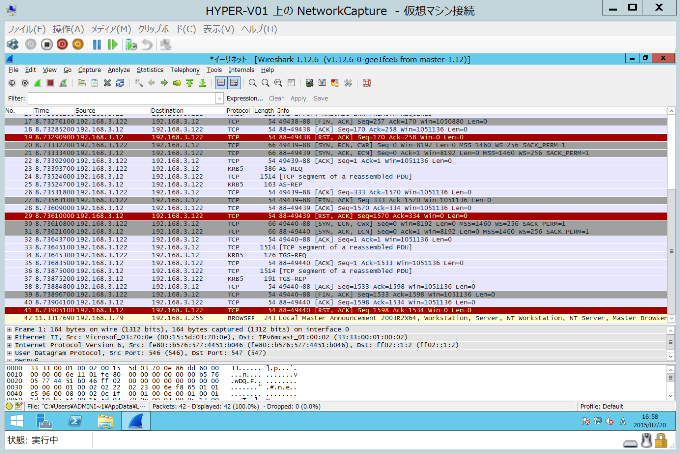Viewport: 680px width, 454px height.
Task: Reload this capture file icon
Action: coord(120,83)
